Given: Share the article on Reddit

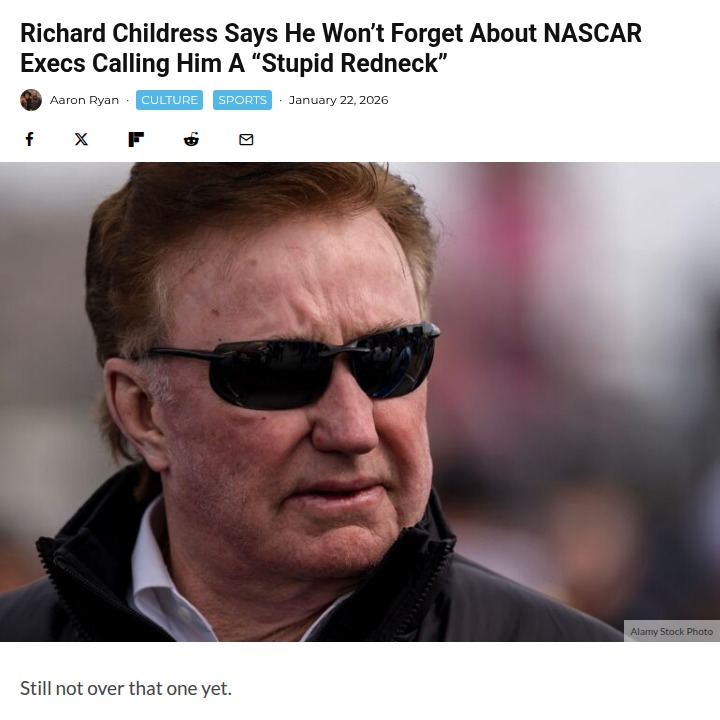Looking at the screenshot, I should 191,139.
